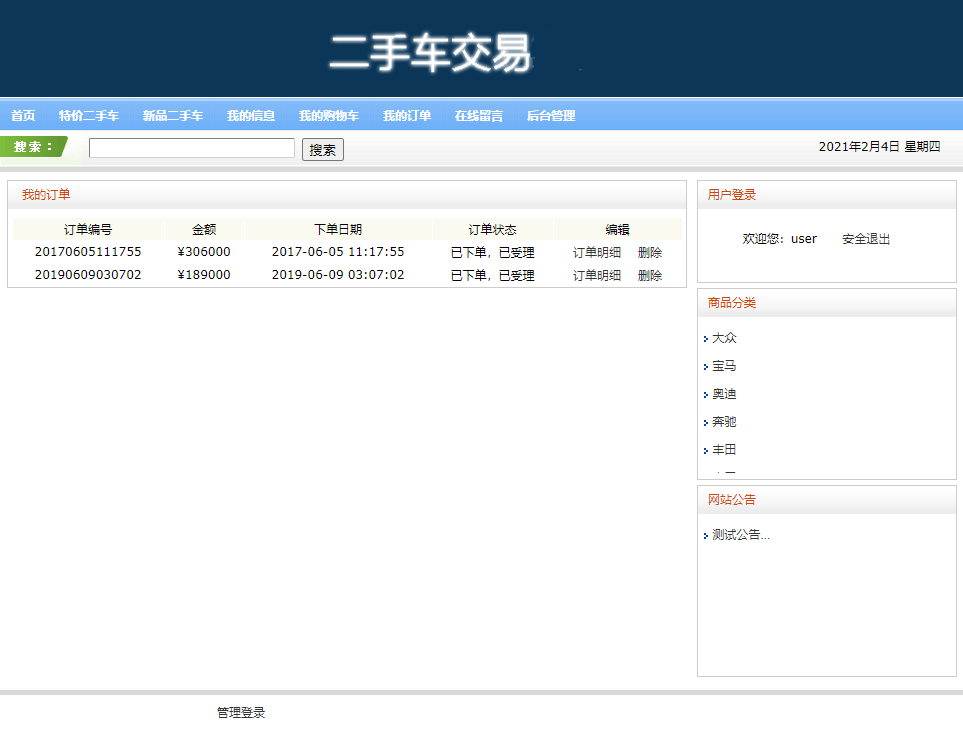Click the 搜索 search button
963x749 pixels.
point(322,148)
